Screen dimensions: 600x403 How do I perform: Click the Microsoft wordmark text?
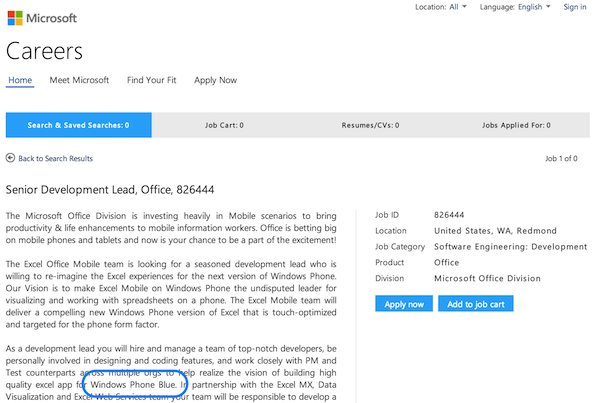51,18
